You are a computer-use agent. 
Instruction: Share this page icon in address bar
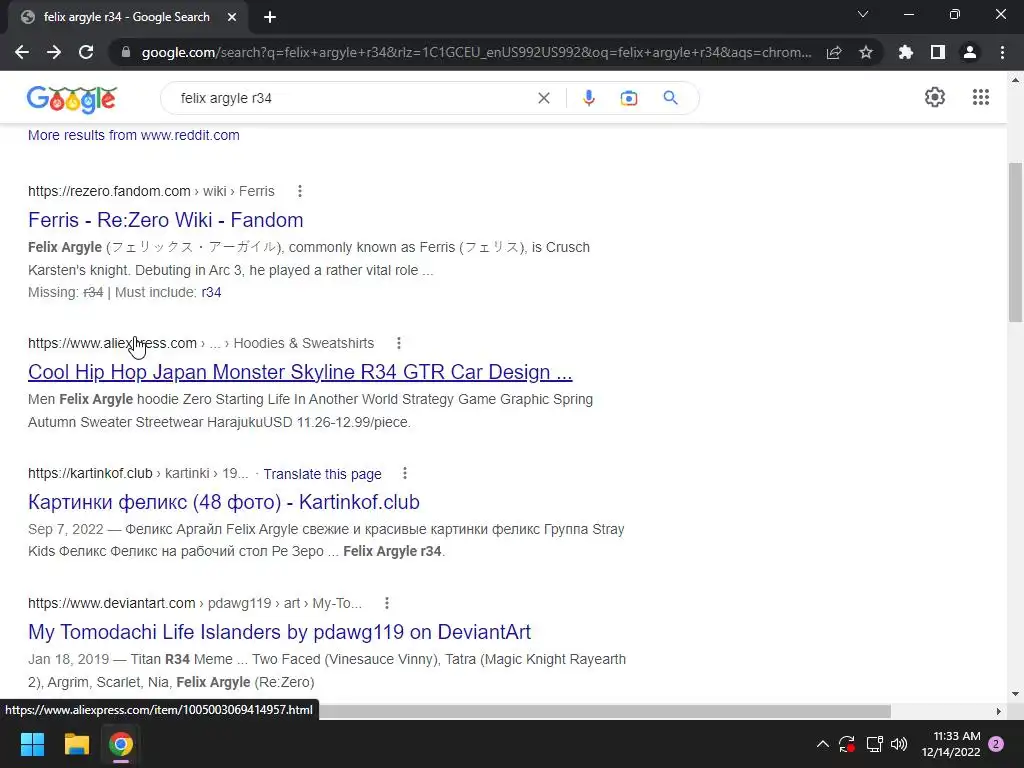pyautogui.click(x=834, y=52)
